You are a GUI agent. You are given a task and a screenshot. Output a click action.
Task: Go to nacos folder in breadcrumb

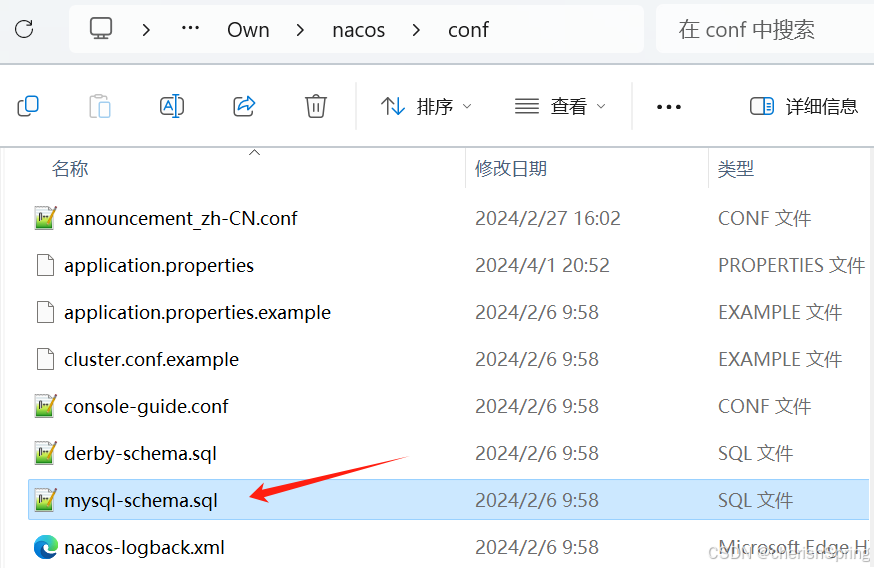pos(358,30)
